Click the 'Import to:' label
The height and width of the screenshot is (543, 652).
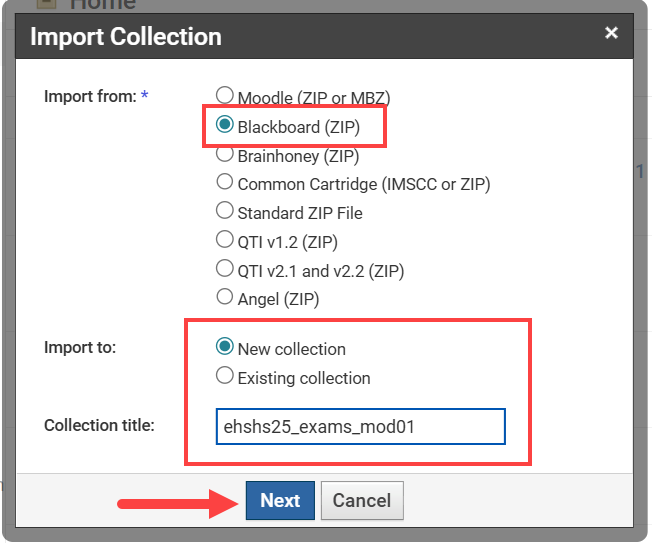tap(80, 348)
